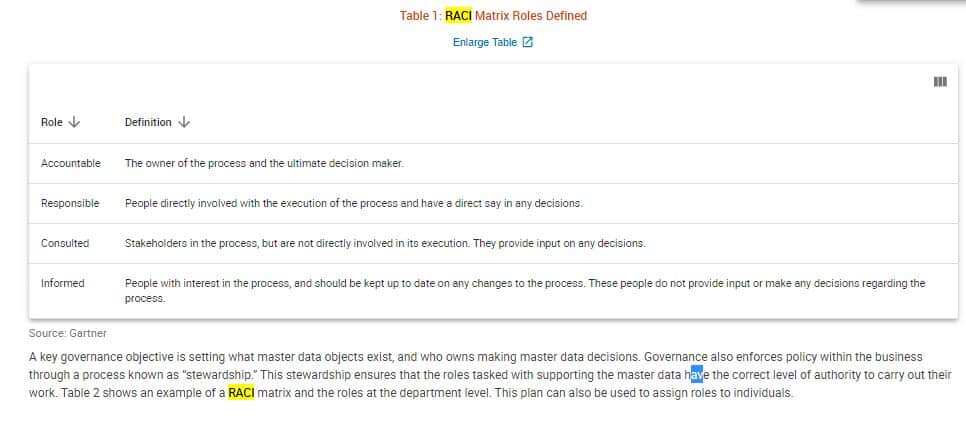This screenshot has width=966, height=421.
Task: Click the external-link icon beside Enlarge Table
Action: tap(528, 42)
